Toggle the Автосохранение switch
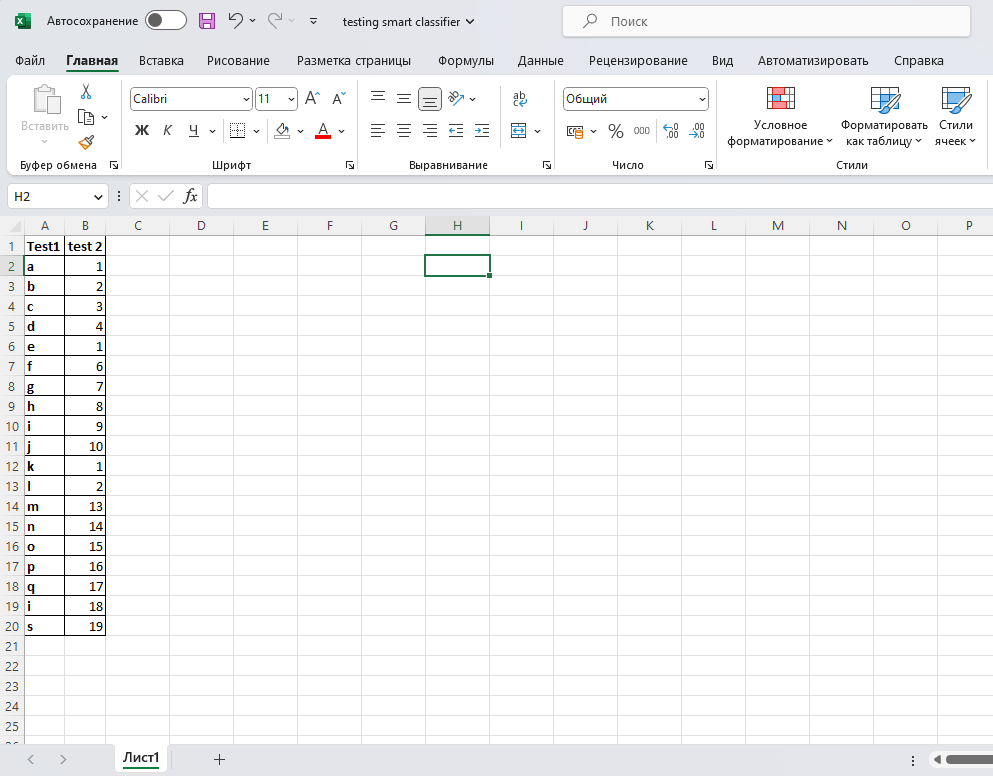The width and height of the screenshot is (993, 777). (x=165, y=21)
